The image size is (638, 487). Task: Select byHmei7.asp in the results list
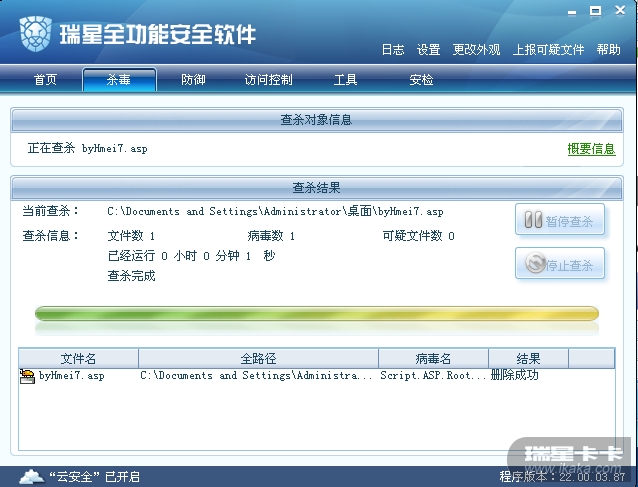[x=72, y=376]
